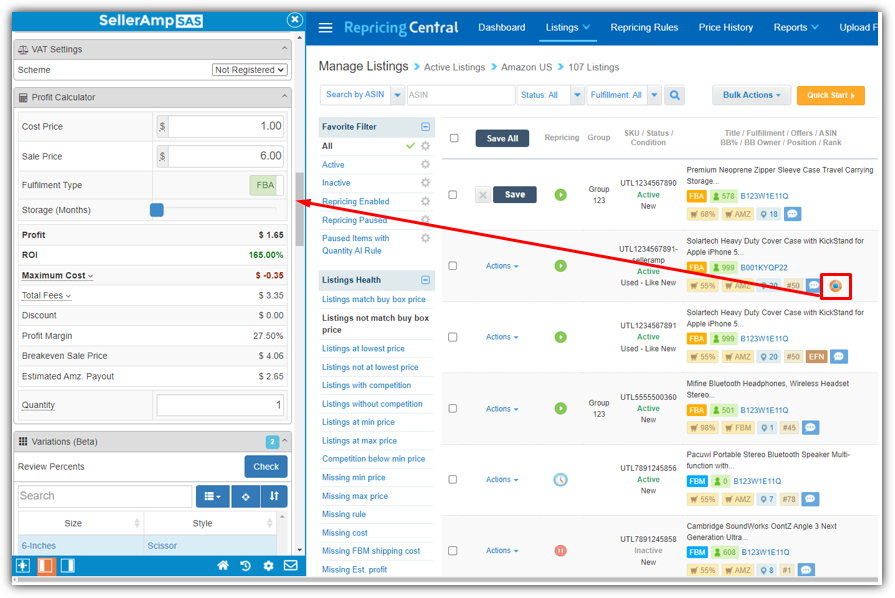Tick the select-all checkbox in listings header
The width and height of the screenshot is (895, 598).
point(454,138)
